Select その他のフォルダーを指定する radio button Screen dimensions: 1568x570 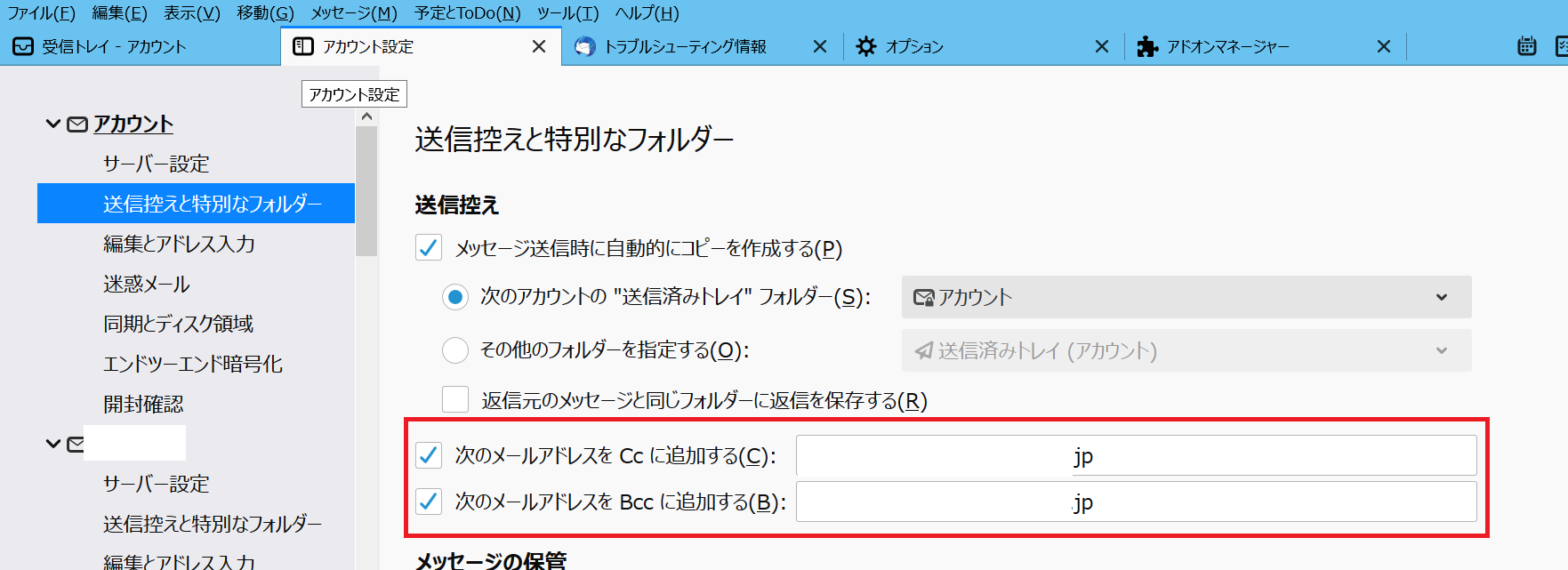(x=455, y=350)
